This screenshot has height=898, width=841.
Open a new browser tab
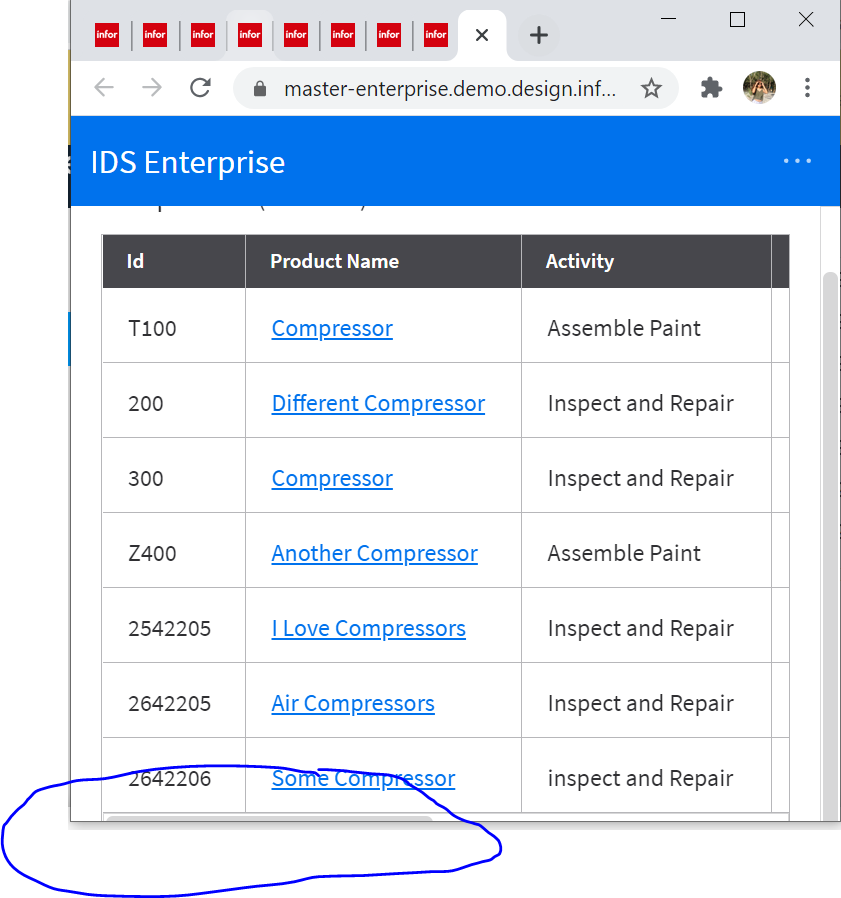[539, 36]
